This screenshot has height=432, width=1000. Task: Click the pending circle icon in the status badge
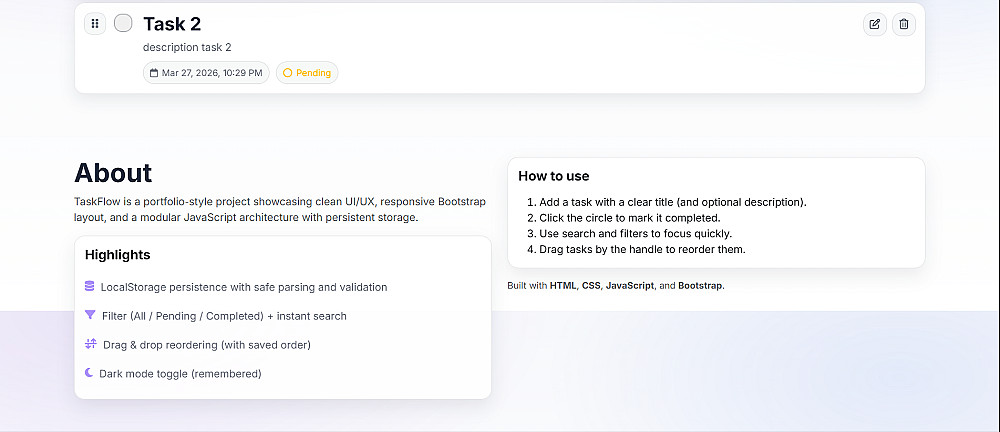point(288,73)
